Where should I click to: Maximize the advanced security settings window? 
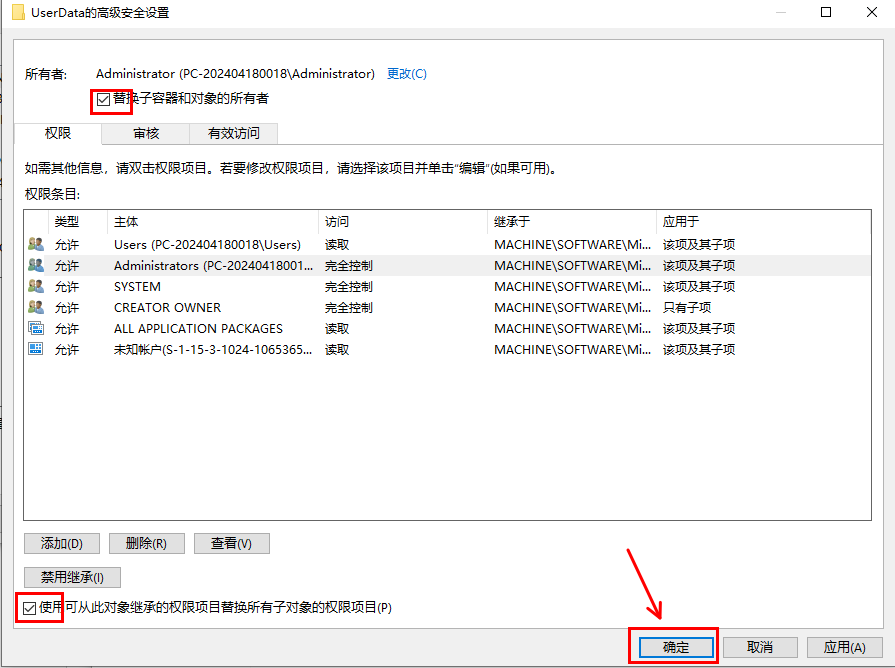(x=826, y=12)
